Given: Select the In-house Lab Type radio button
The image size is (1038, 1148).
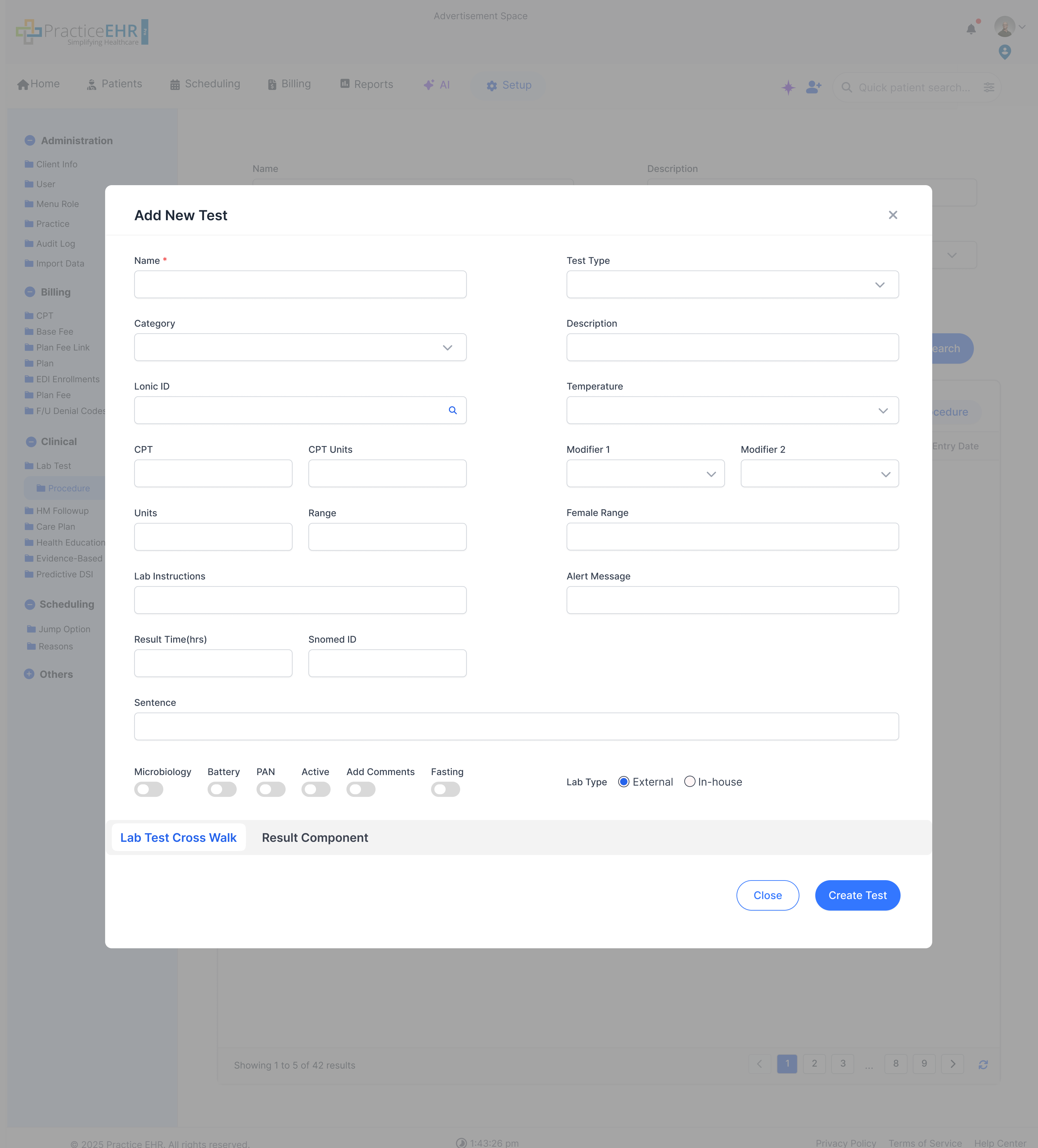Looking at the screenshot, I should tap(690, 781).
